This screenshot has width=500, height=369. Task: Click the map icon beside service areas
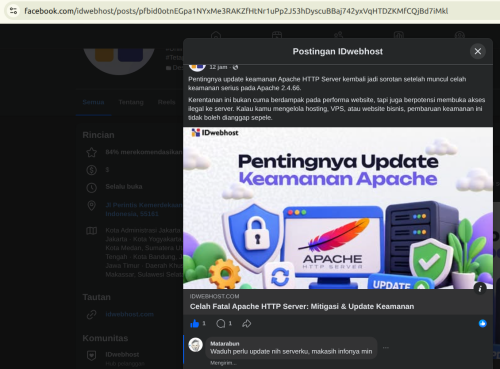(x=92, y=231)
